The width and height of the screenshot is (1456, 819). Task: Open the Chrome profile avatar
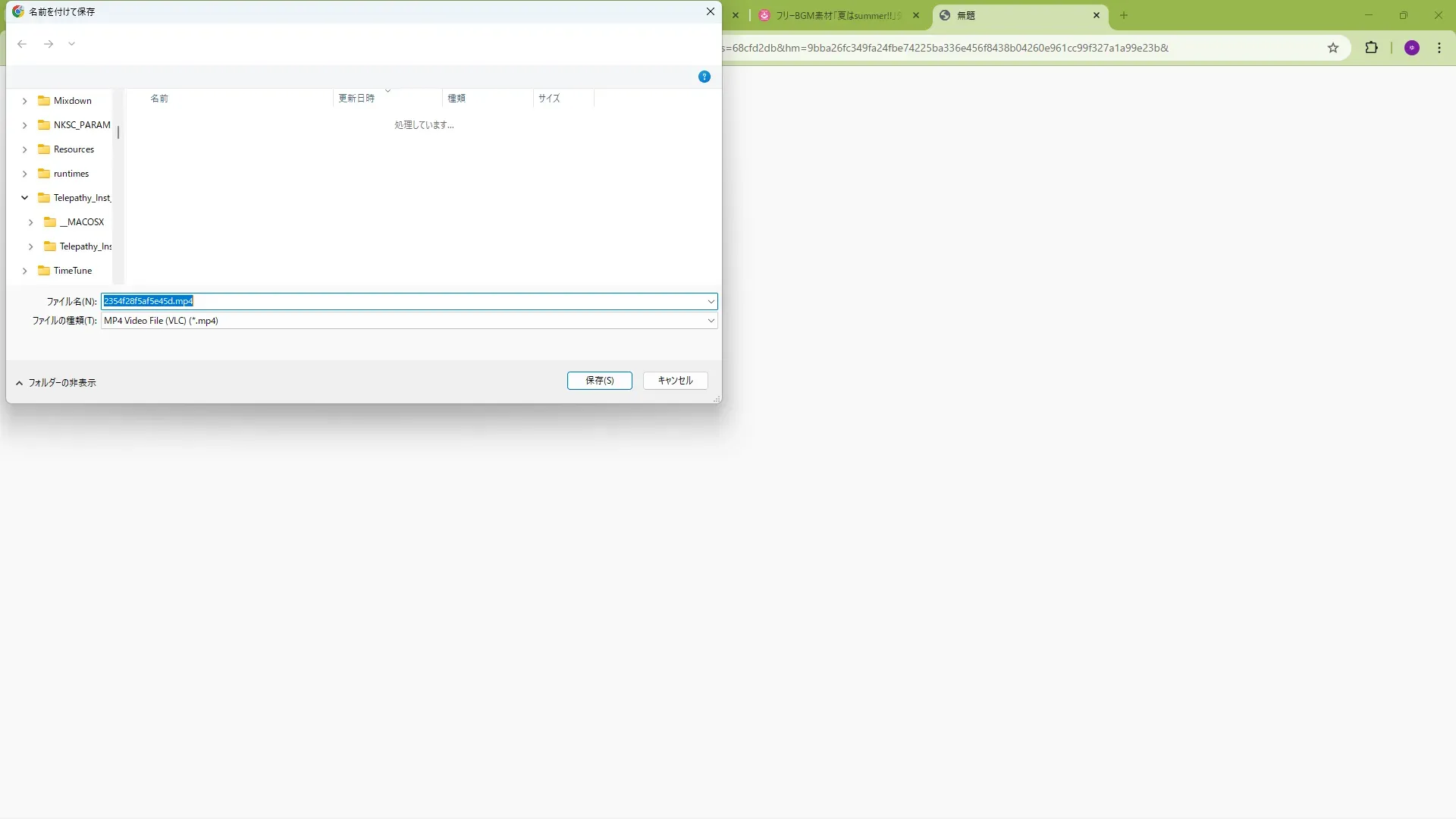(x=1411, y=48)
